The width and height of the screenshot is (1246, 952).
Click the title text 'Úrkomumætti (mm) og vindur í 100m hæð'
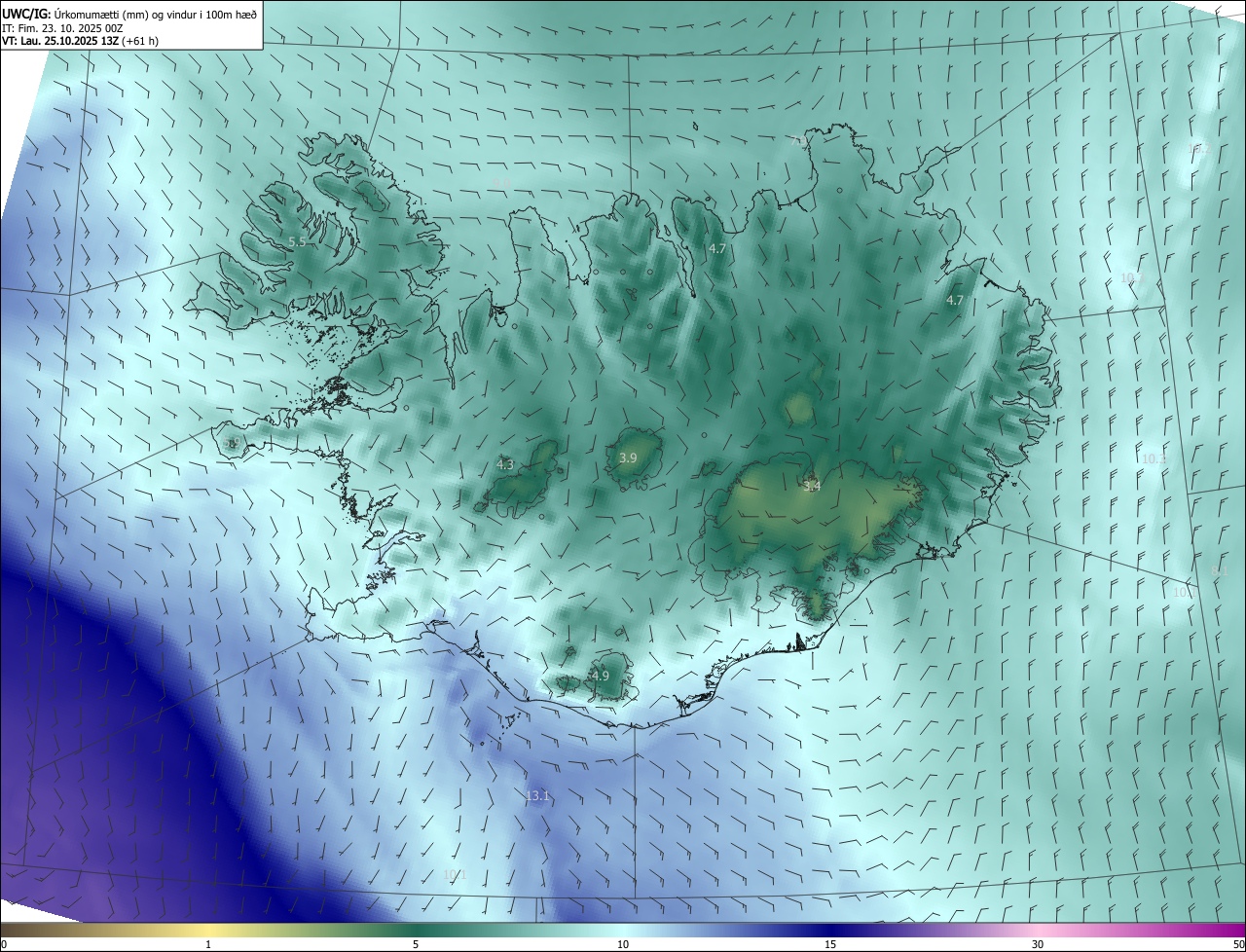pyautogui.click(x=158, y=14)
